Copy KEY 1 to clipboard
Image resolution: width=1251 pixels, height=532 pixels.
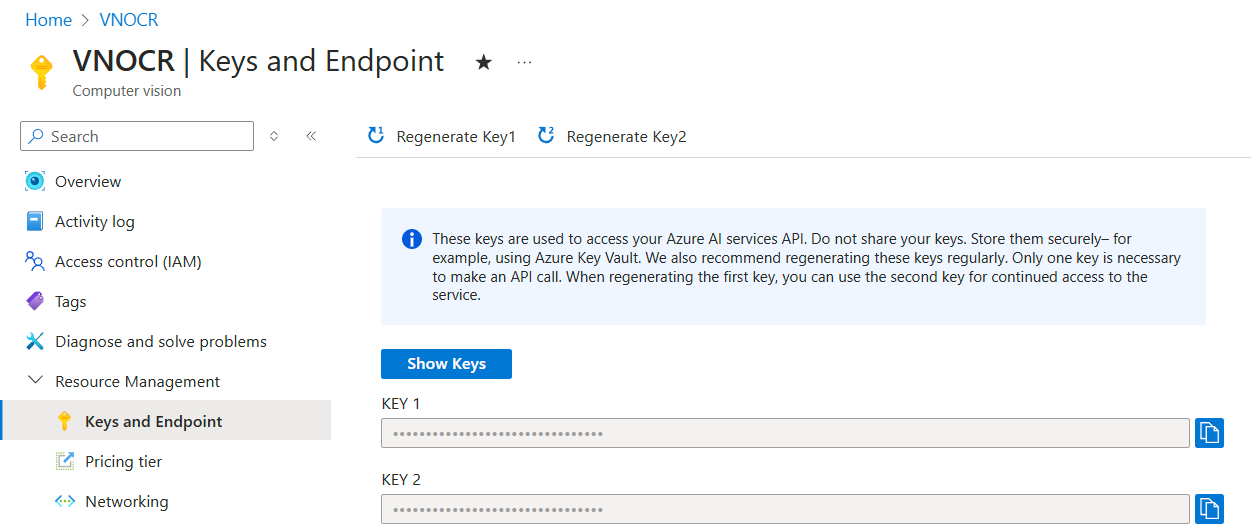1209,433
